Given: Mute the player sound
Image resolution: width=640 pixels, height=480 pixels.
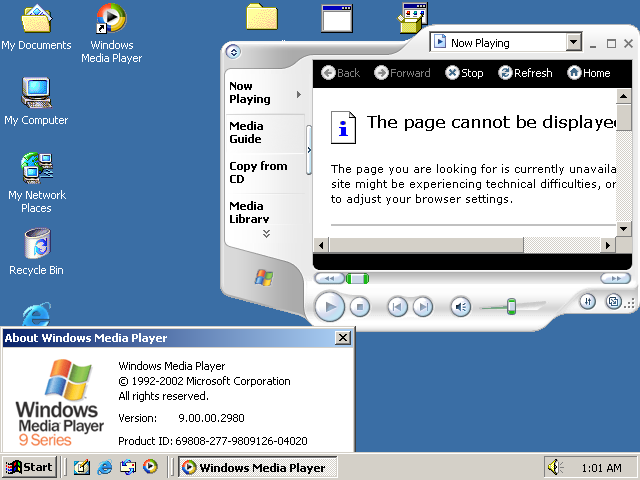Looking at the screenshot, I should coord(461,307).
